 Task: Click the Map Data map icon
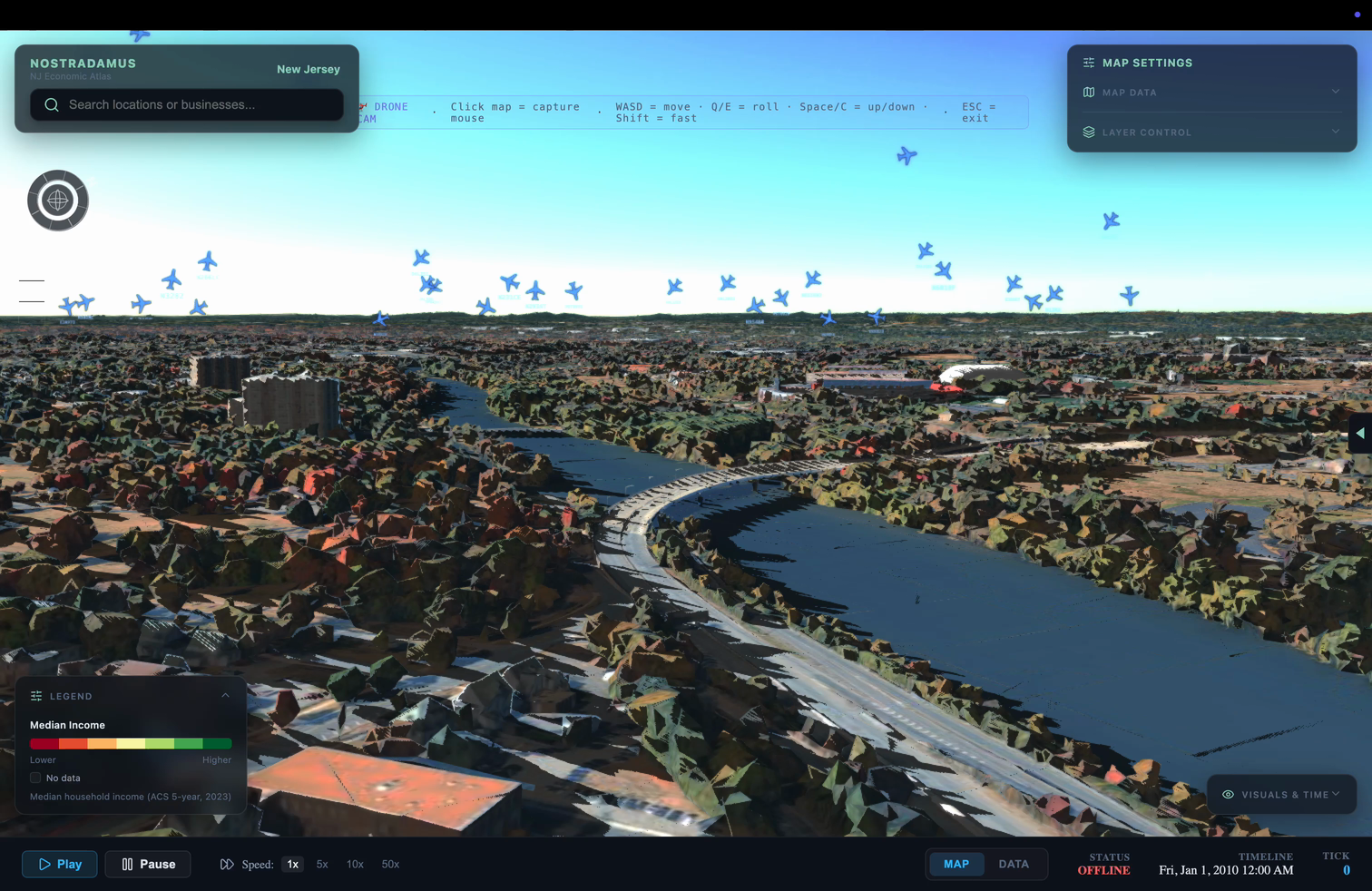(1088, 93)
